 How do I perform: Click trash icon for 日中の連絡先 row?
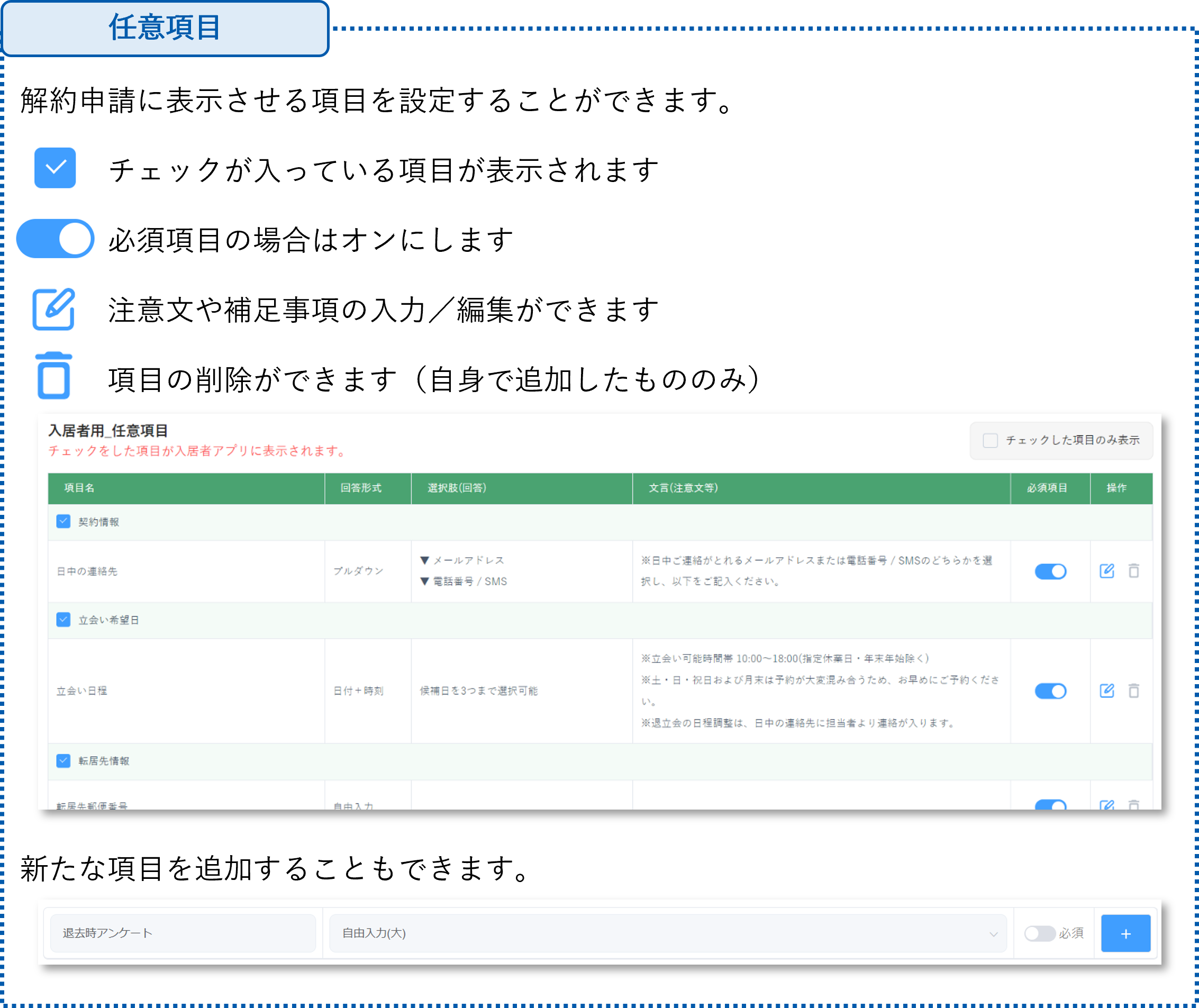click(1134, 571)
